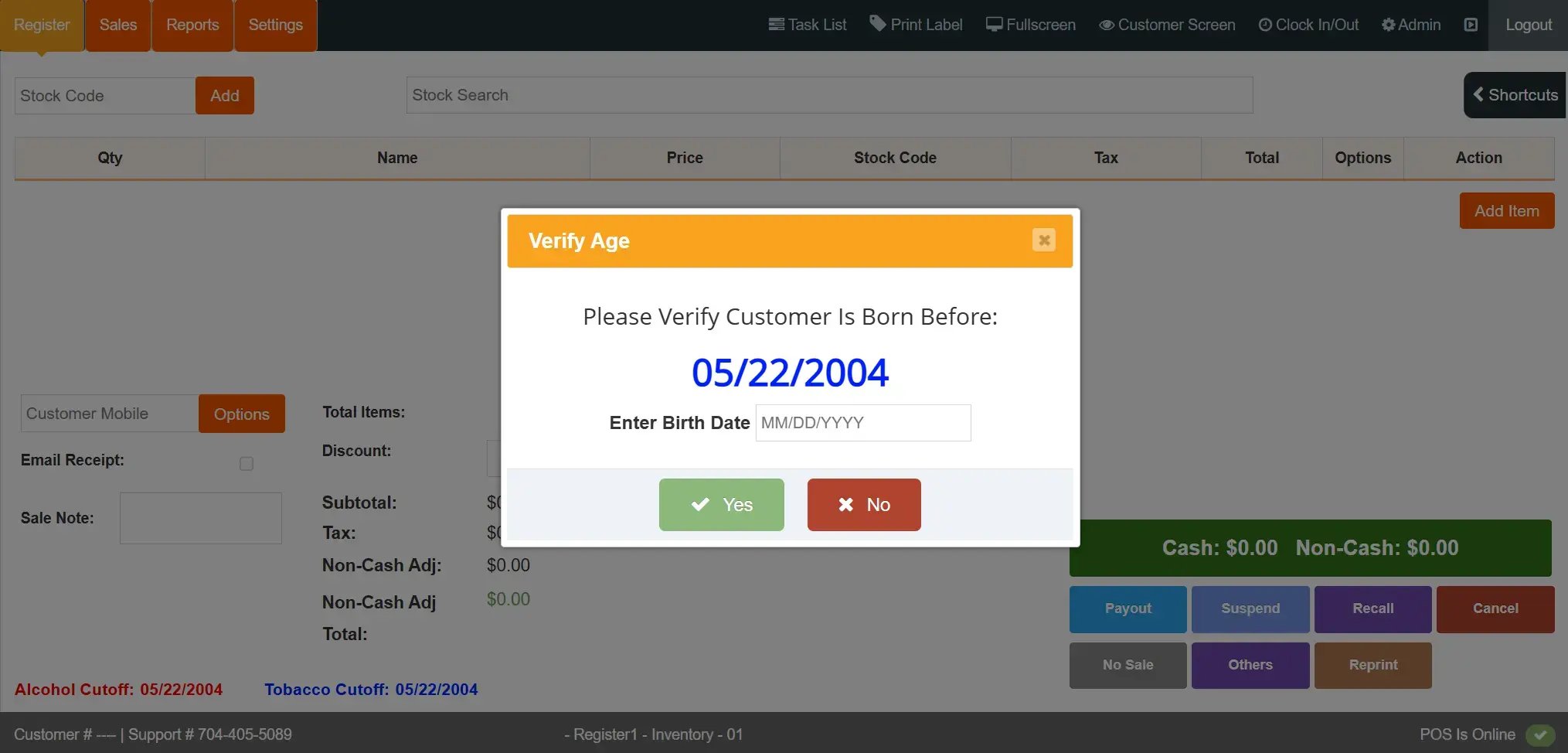Image resolution: width=1568 pixels, height=753 pixels.
Task: Open customer Options next to Customer Mobile
Action: point(241,414)
